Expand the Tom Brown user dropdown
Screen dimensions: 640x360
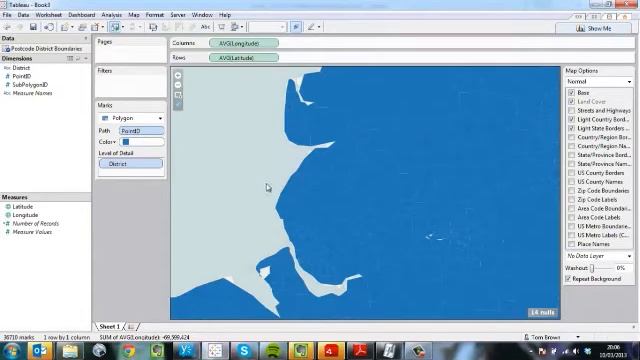click(x=578, y=337)
